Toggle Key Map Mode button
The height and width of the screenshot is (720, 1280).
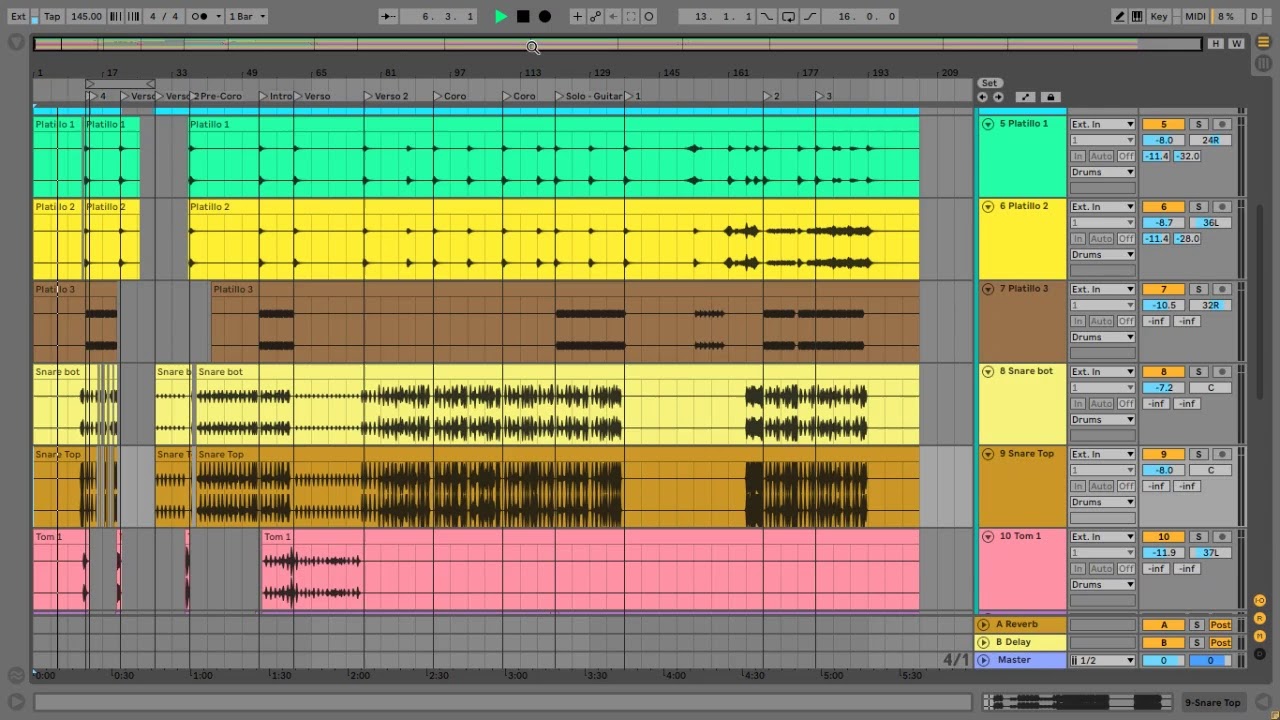pyautogui.click(x=1160, y=16)
